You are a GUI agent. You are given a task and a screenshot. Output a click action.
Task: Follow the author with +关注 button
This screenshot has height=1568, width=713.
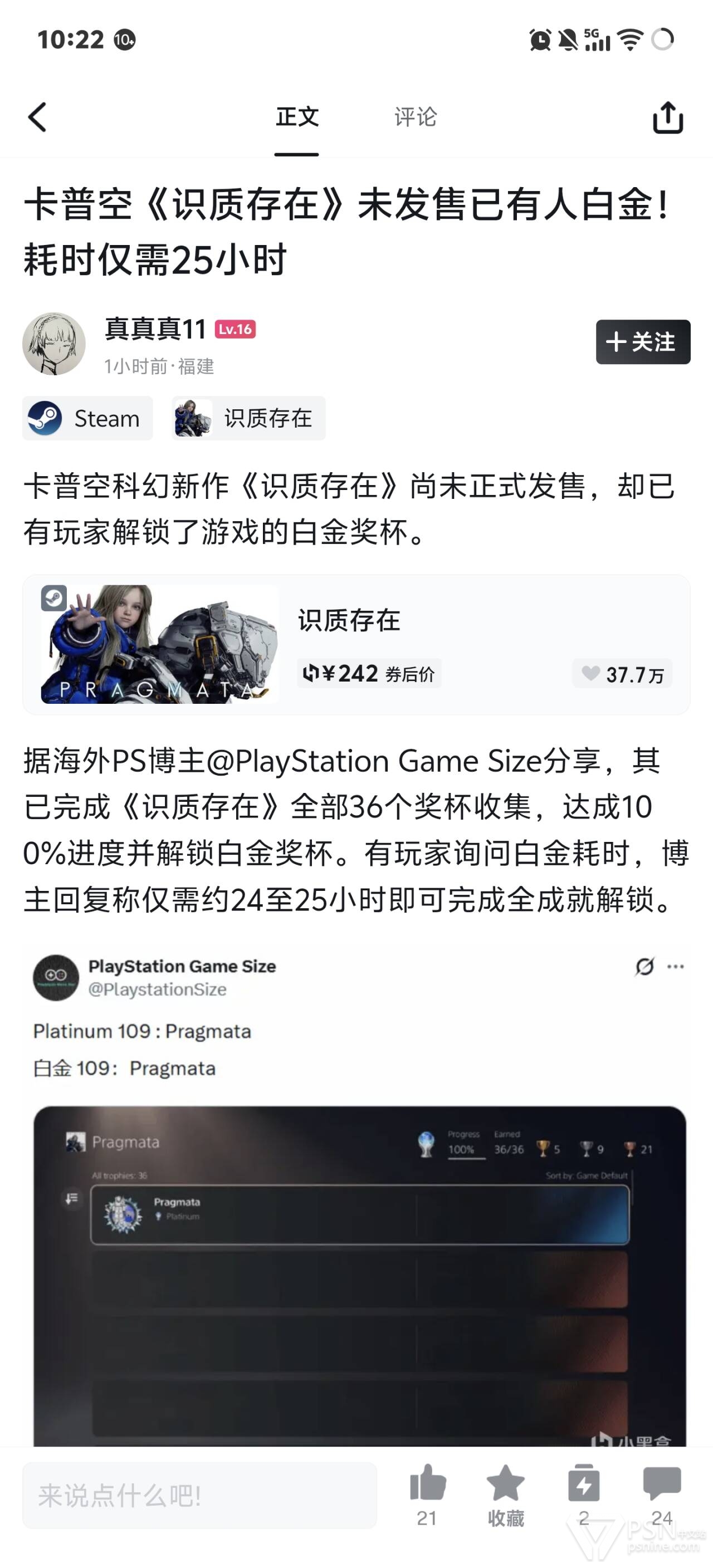tap(643, 341)
